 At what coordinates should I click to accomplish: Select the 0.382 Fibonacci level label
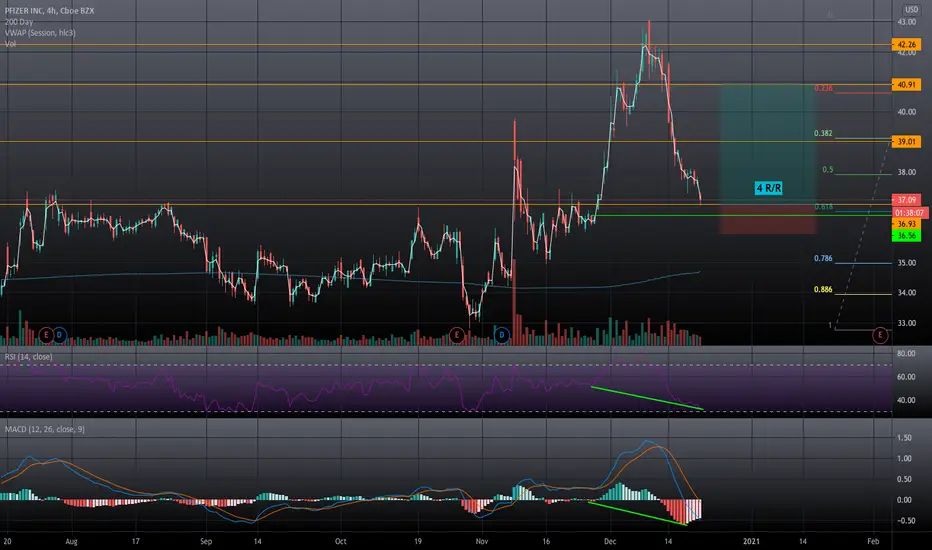tap(823, 133)
